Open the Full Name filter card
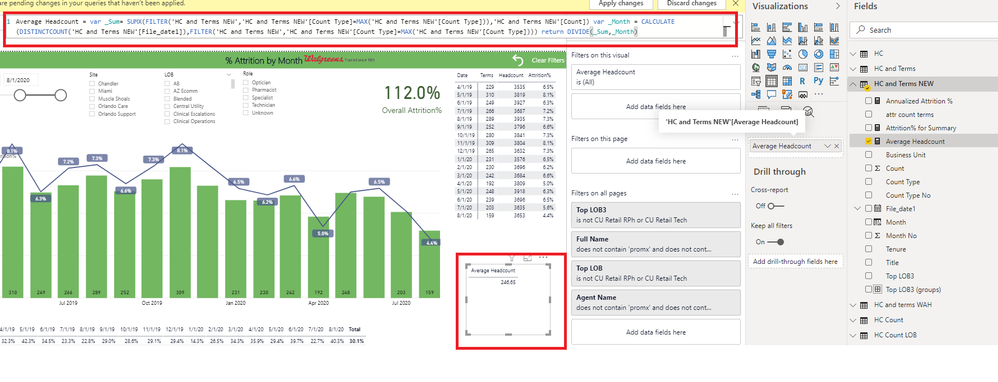 [x=656, y=244]
